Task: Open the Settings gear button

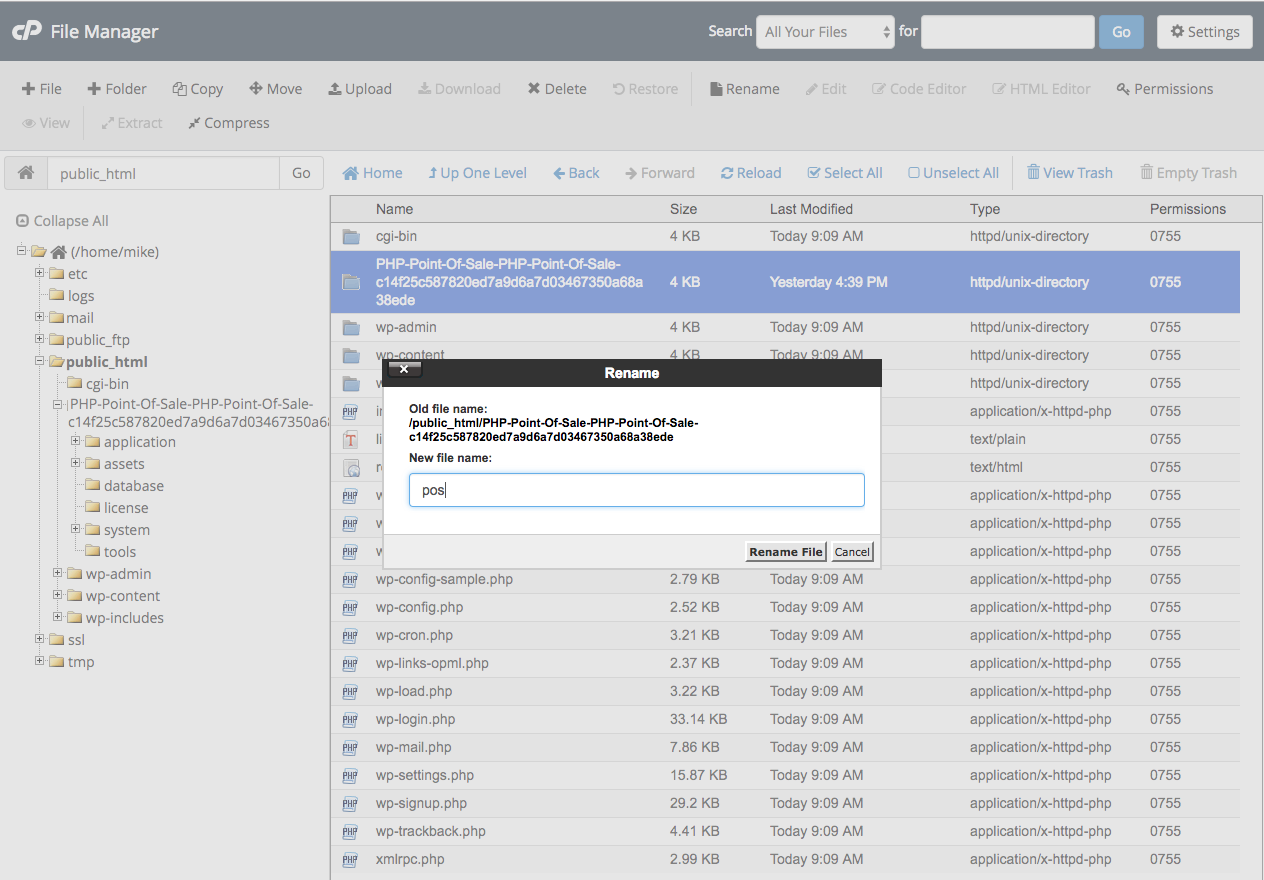Action: coord(1205,32)
